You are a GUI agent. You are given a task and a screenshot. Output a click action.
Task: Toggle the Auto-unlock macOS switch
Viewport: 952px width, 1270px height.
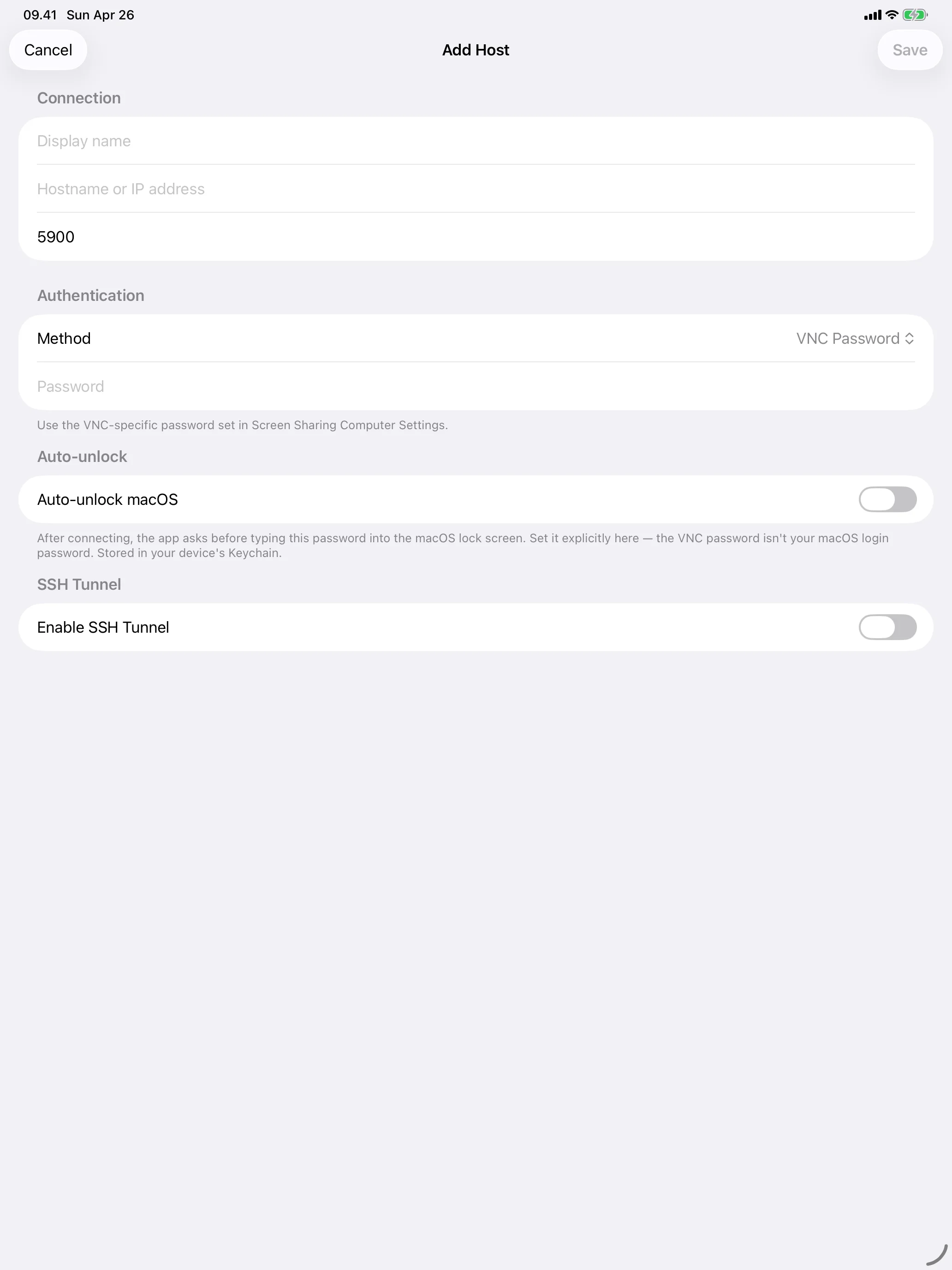click(887, 499)
